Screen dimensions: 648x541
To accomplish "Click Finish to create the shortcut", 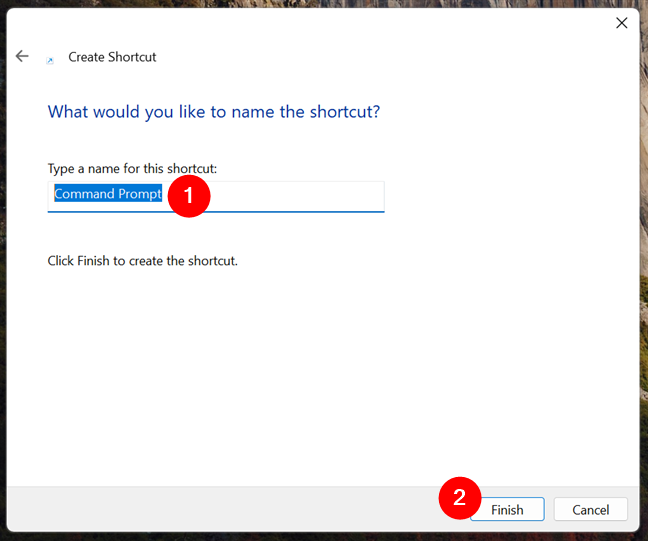I will pyautogui.click(x=507, y=509).
